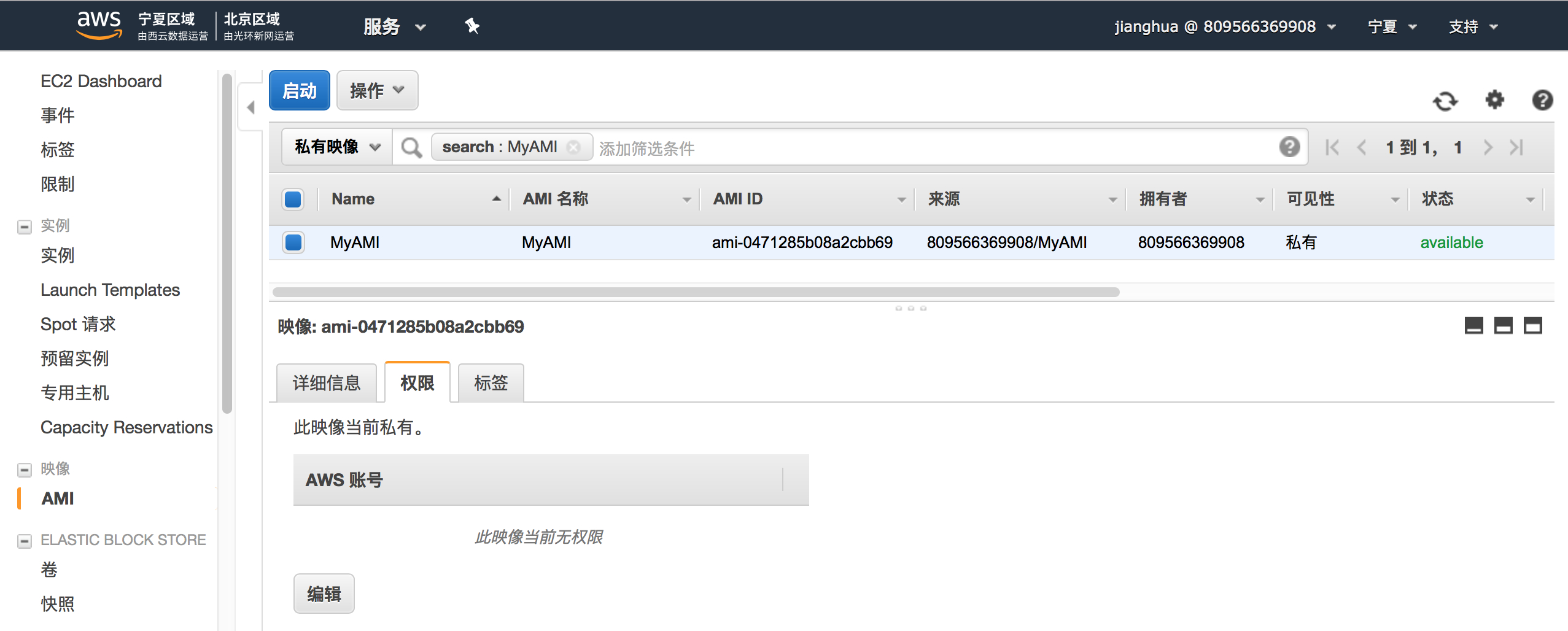Open 预留实例 in sidebar
This screenshot has height=631, width=1568.
(x=75, y=358)
